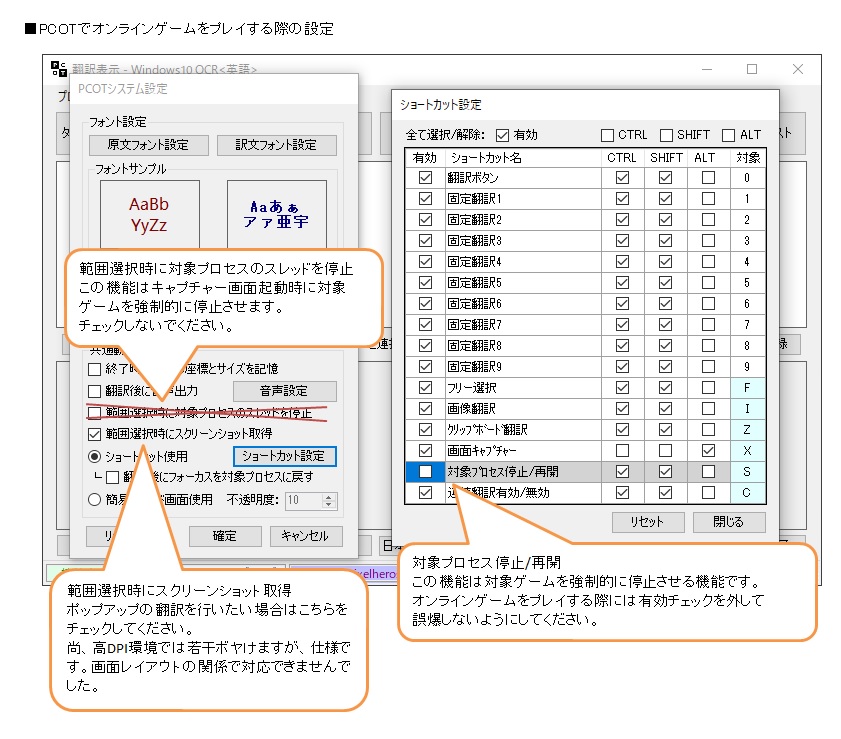Decrease 不透明度 with the down stepper arrow
Image resolution: width=841 pixels, height=739 pixels.
tap(329, 505)
